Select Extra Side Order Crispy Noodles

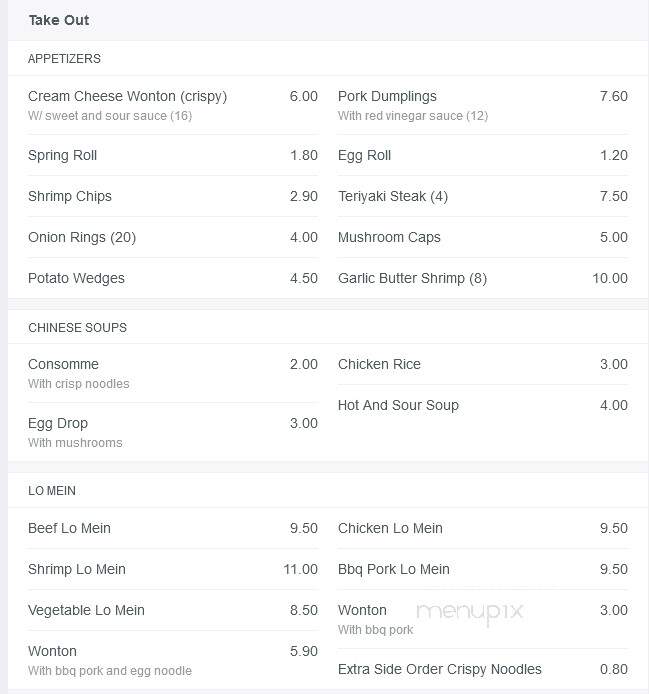click(x=440, y=669)
